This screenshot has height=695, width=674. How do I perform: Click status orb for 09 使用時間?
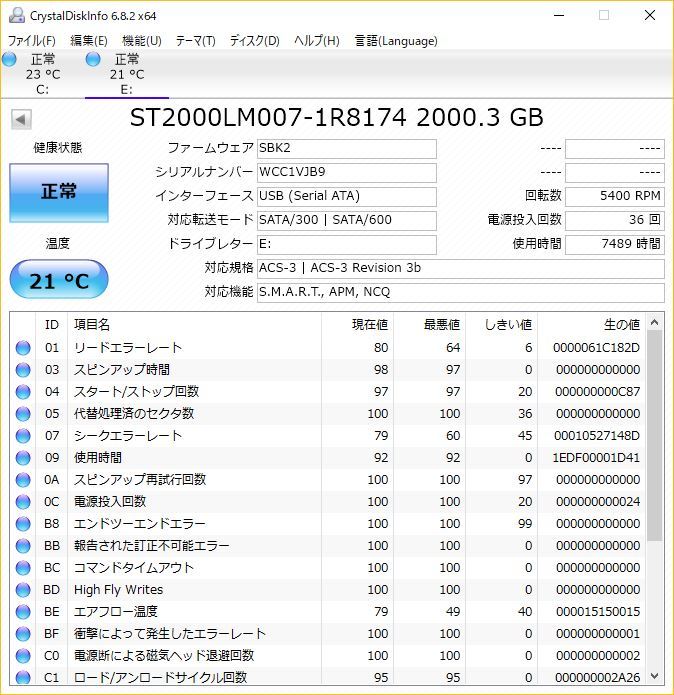point(23,458)
